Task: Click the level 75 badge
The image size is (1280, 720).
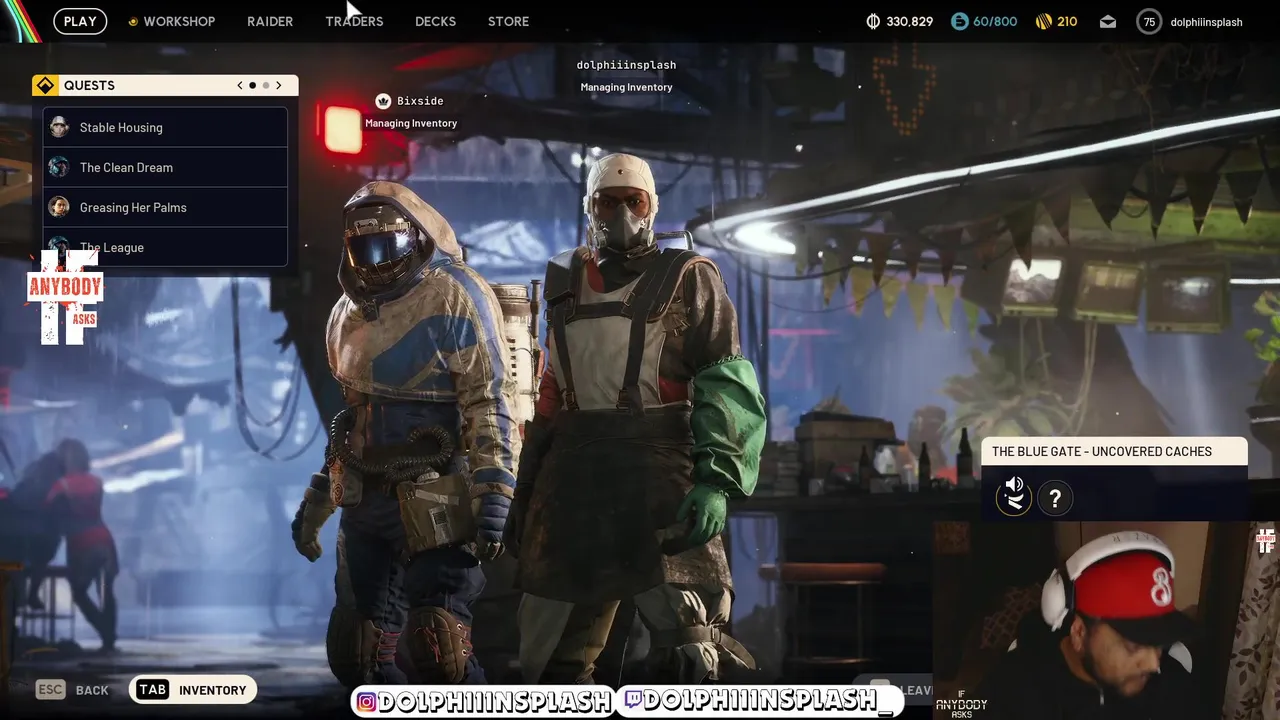Action: point(1149,21)
